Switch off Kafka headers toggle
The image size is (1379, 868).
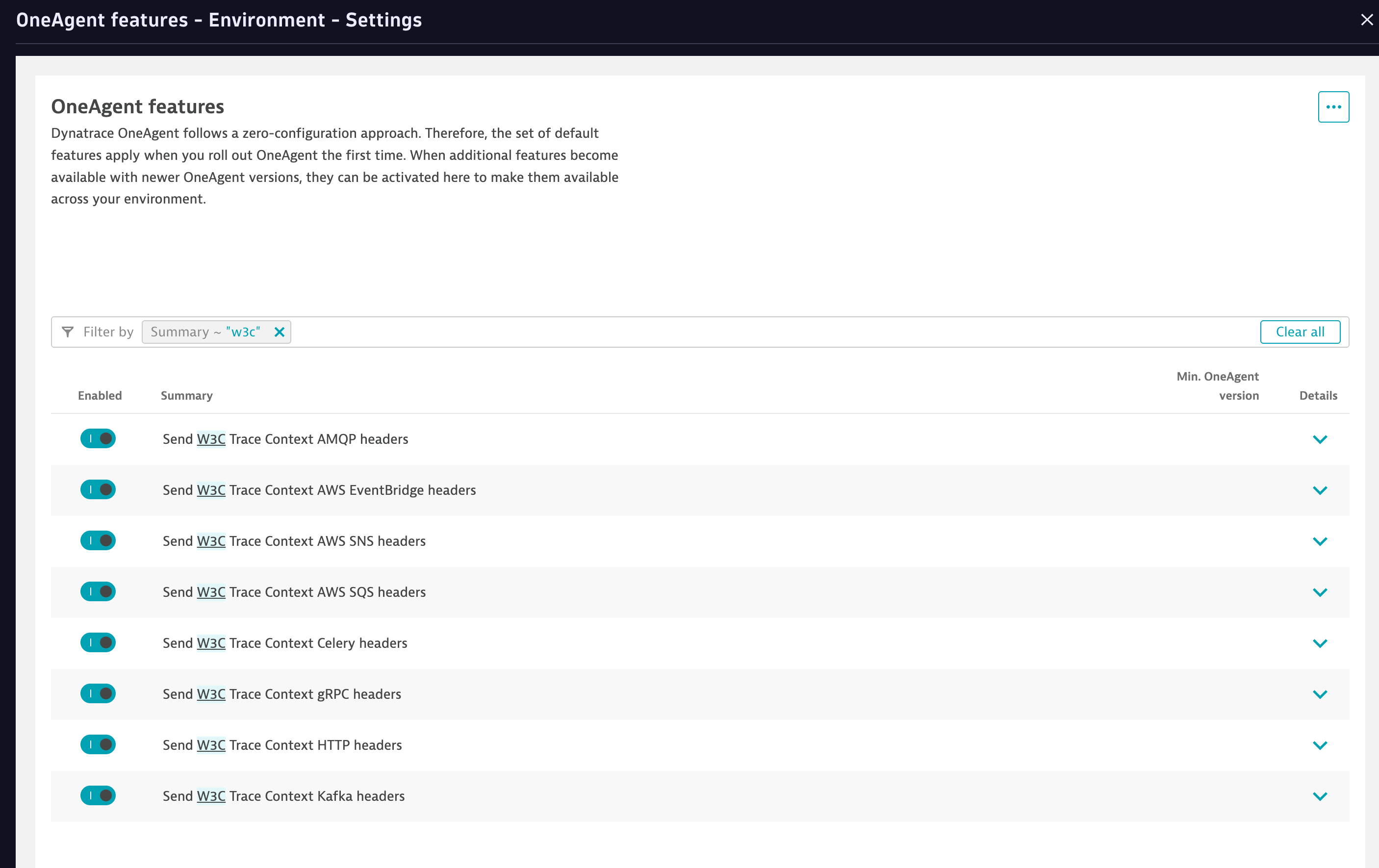98,795
